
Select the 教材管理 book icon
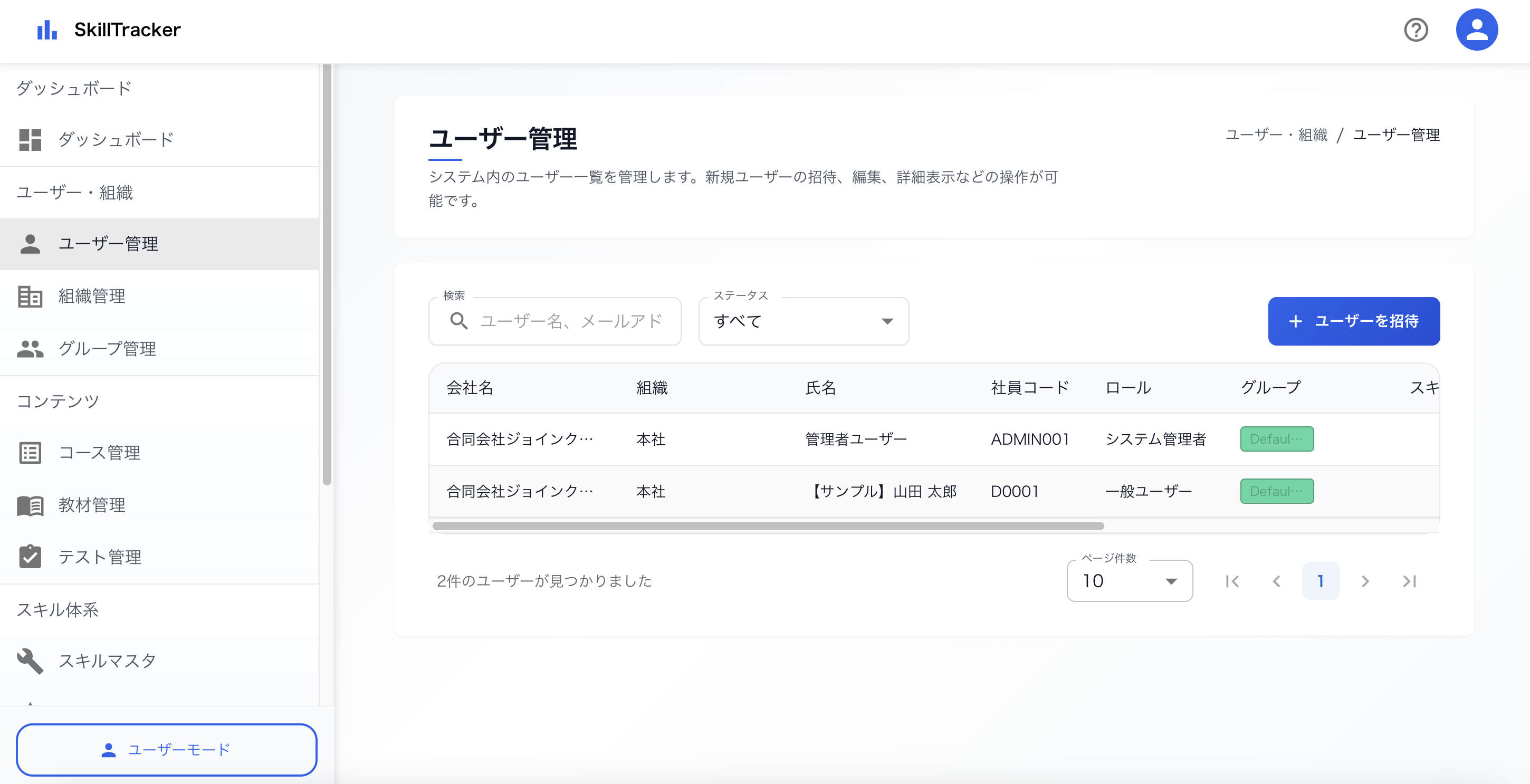pyautogui.click(x=30, y=505)
